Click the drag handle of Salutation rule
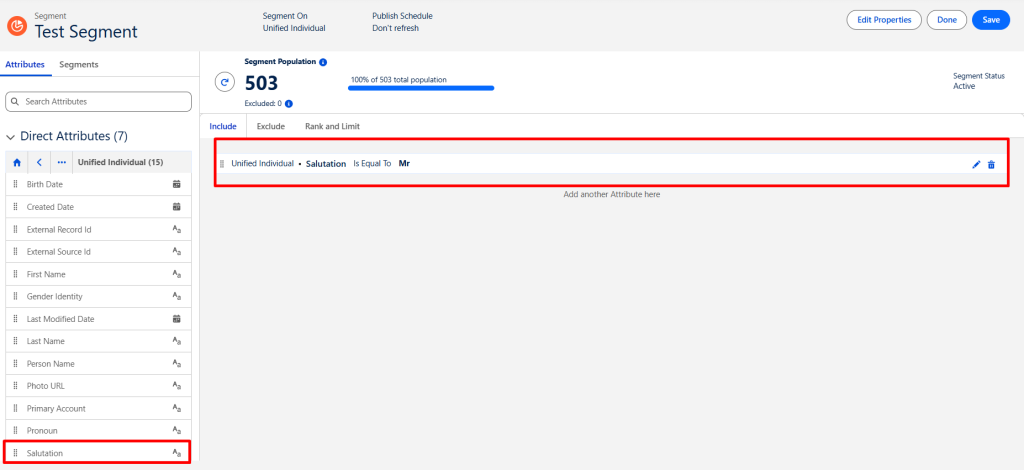 click(222, 164)
